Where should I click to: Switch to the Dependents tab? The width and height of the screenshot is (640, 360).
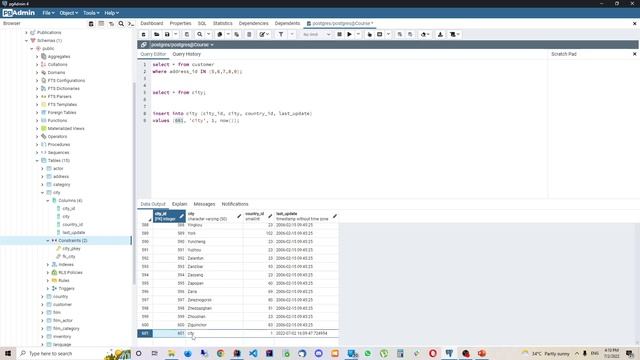point(287,24)
